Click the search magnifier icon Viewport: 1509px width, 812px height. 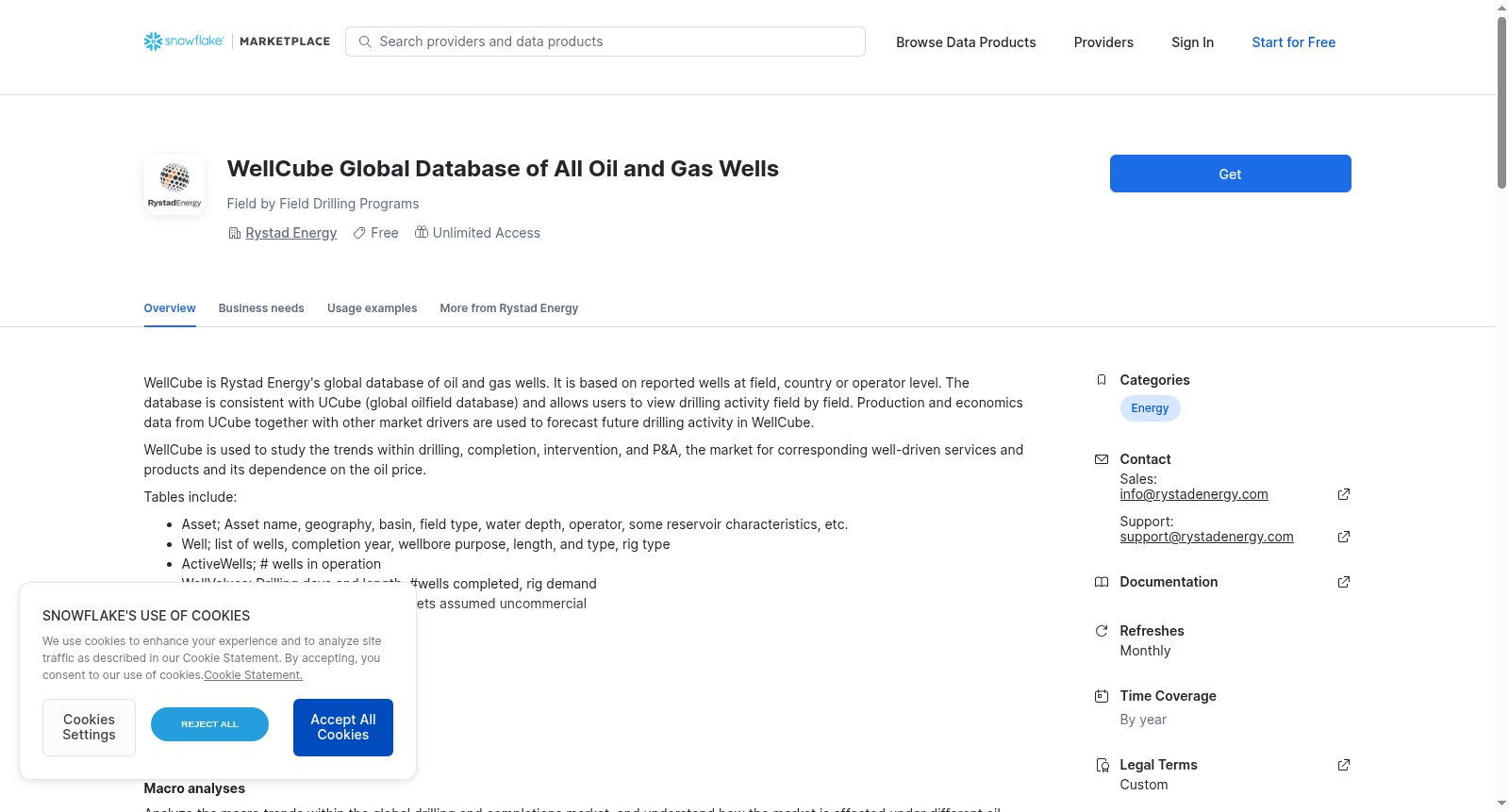[365, 41]
